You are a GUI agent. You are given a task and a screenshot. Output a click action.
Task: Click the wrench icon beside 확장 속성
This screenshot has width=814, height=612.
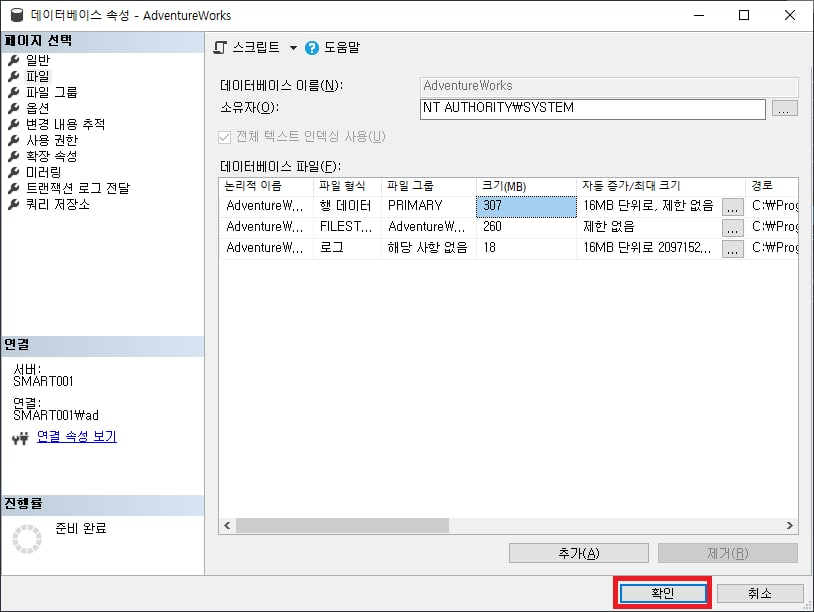(x=14, y=156)
